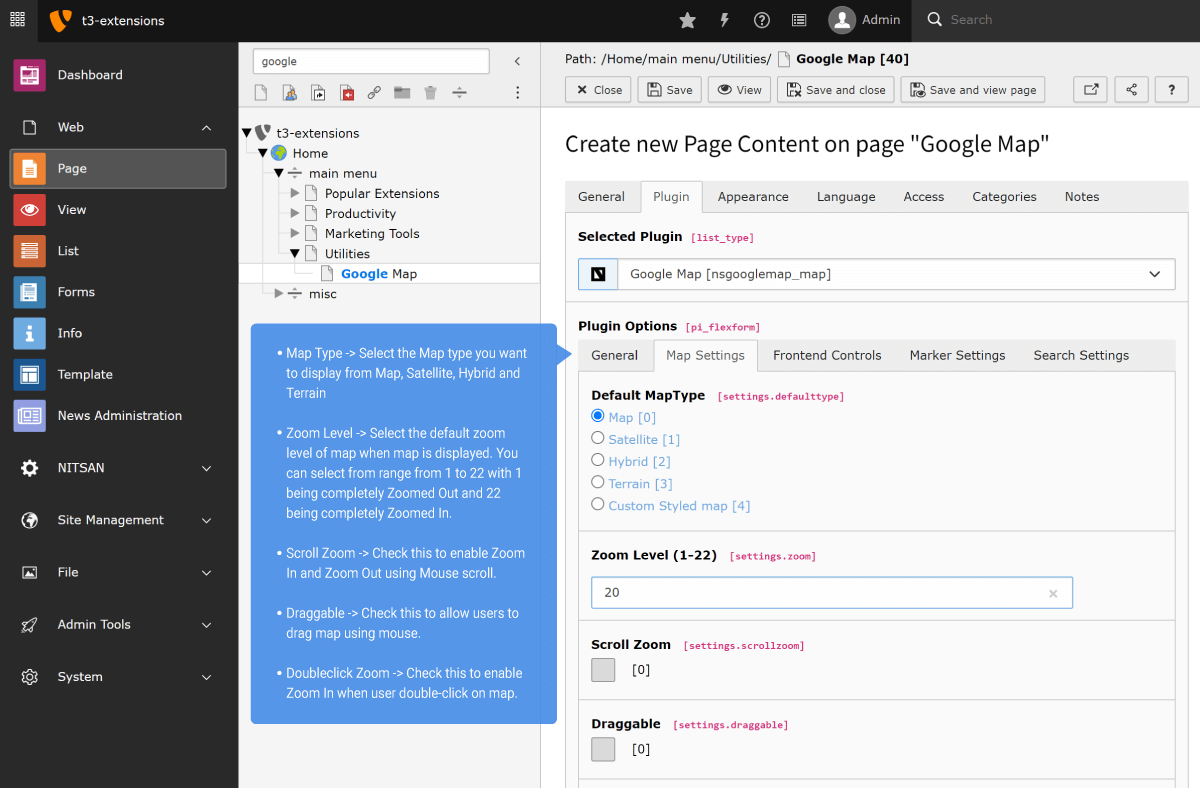The width and height of the screenshot is (1200, 788).
Task: Select Hybrid [2] map type
Action: [x=598, y=460]
